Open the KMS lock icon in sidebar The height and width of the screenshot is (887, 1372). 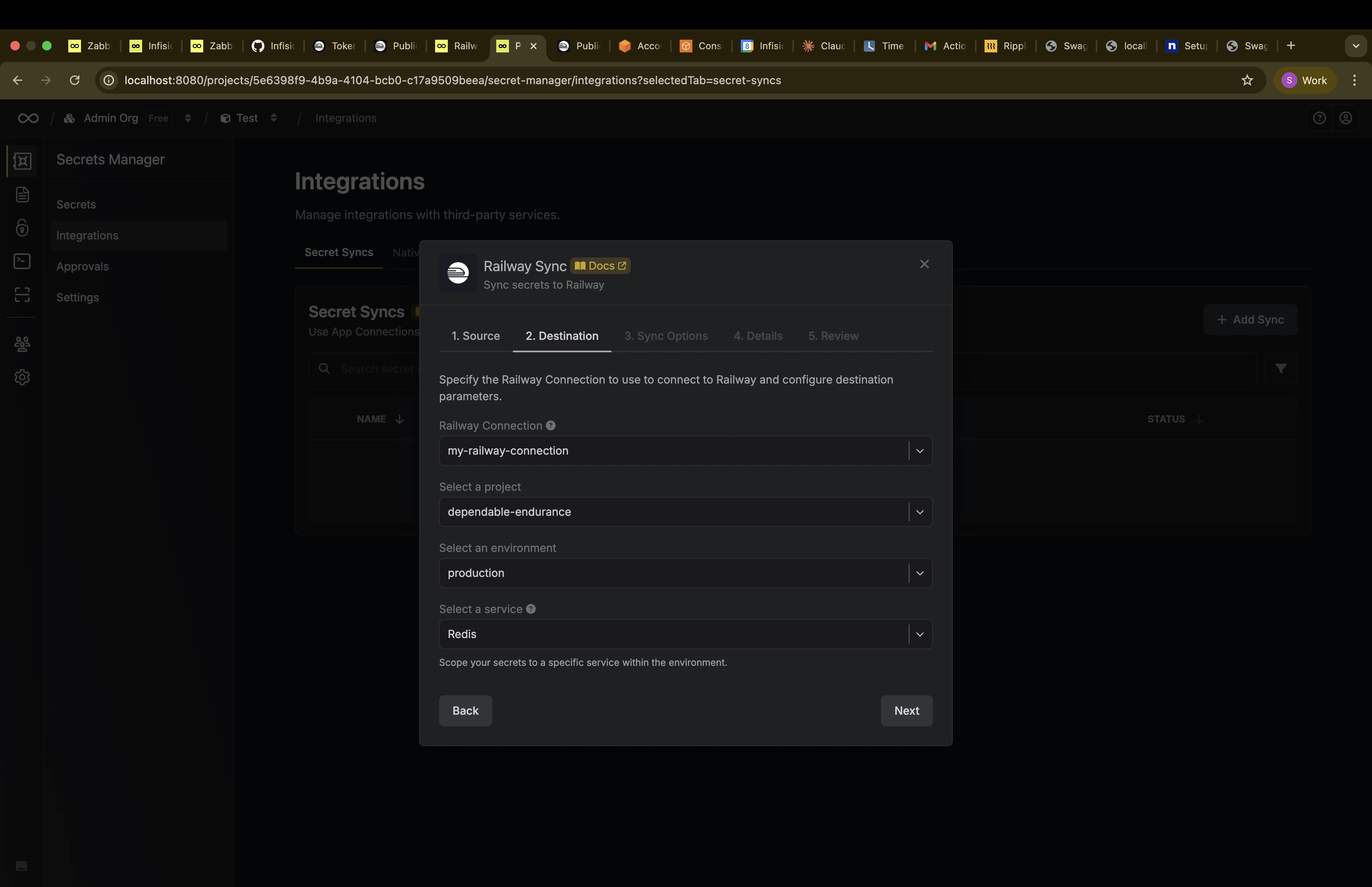22,228
